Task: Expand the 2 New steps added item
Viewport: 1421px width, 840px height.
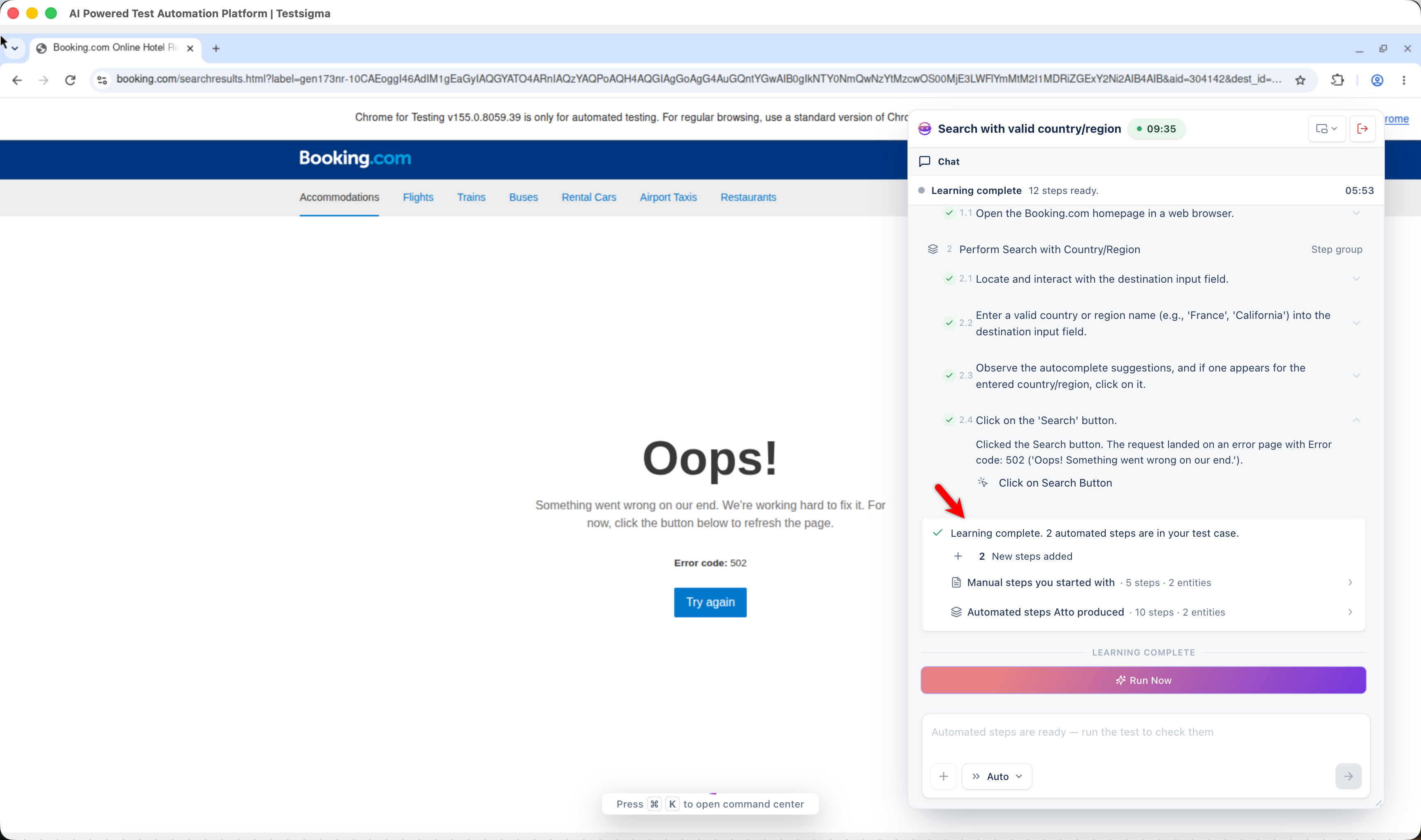Action: 958,556
